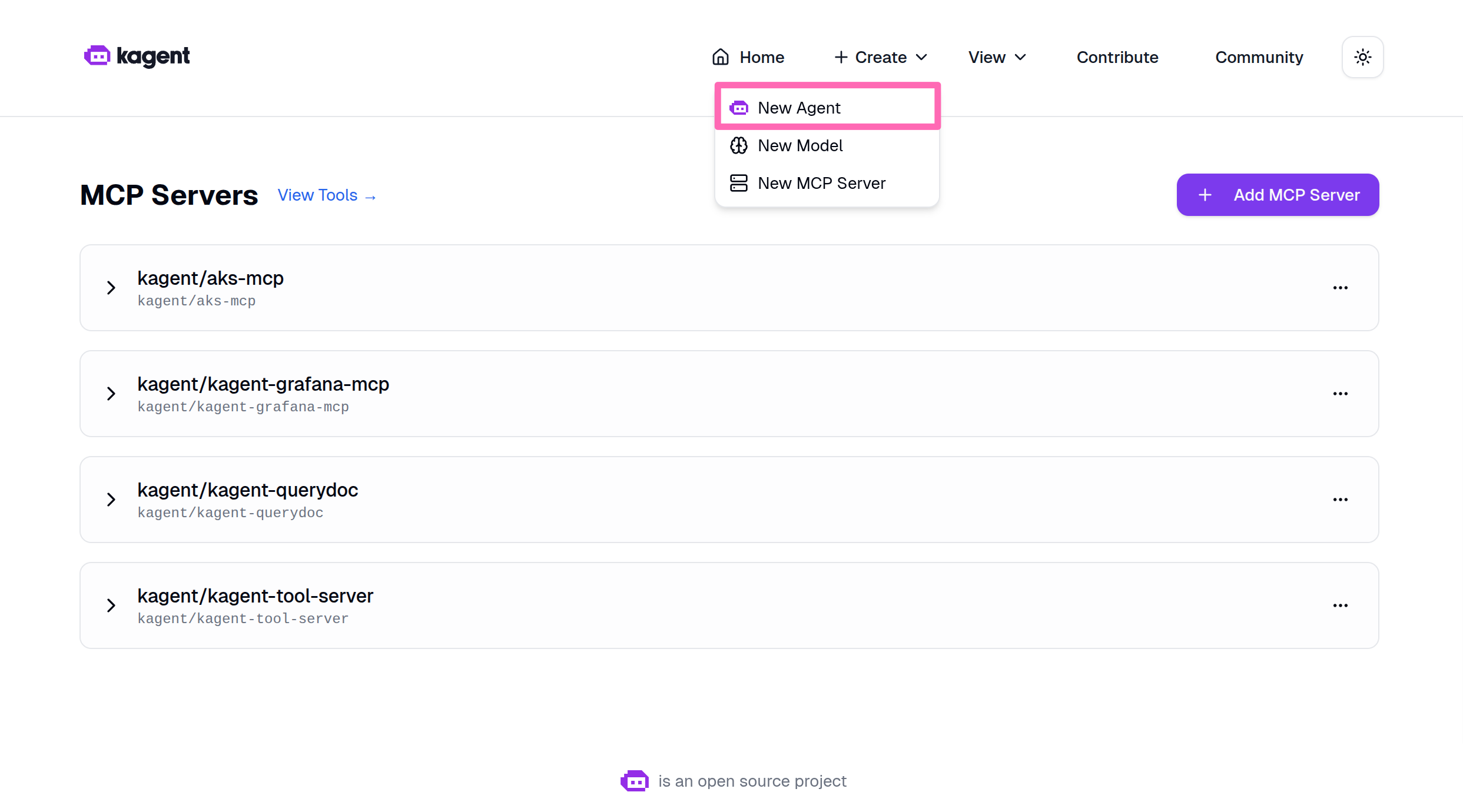Click the plus icon inside Add MCP Server
Screen dimensions: 1463x812
(1205, 195)
